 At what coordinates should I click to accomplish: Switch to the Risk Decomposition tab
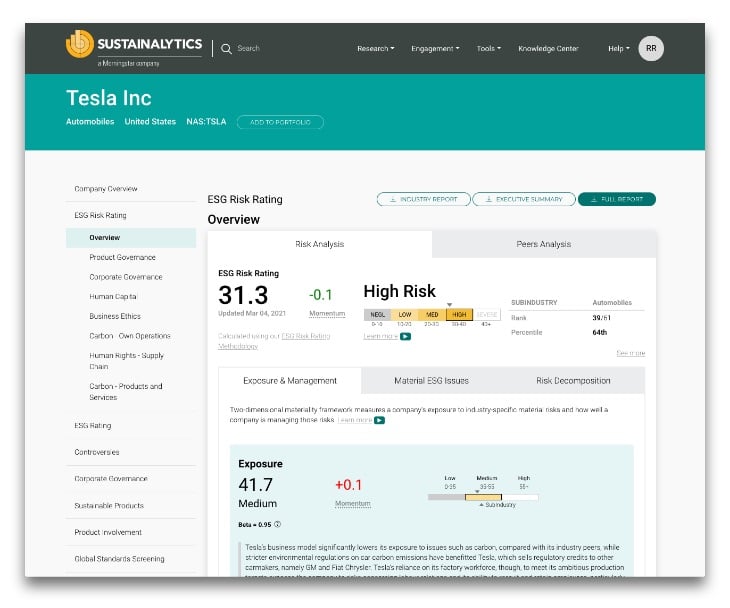(573, 381)
